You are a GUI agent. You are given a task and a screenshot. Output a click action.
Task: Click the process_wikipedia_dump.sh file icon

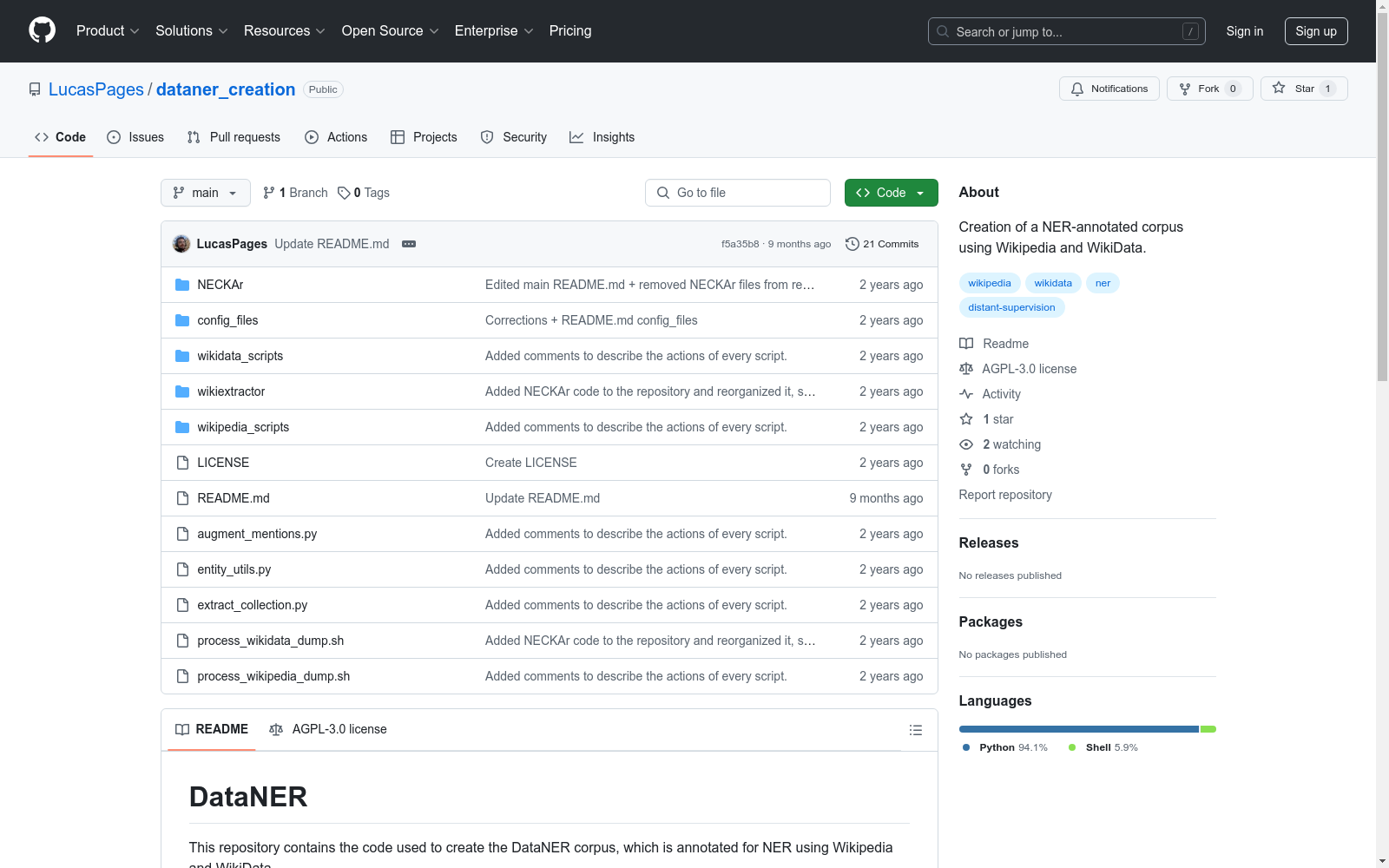tap(182, 676)
